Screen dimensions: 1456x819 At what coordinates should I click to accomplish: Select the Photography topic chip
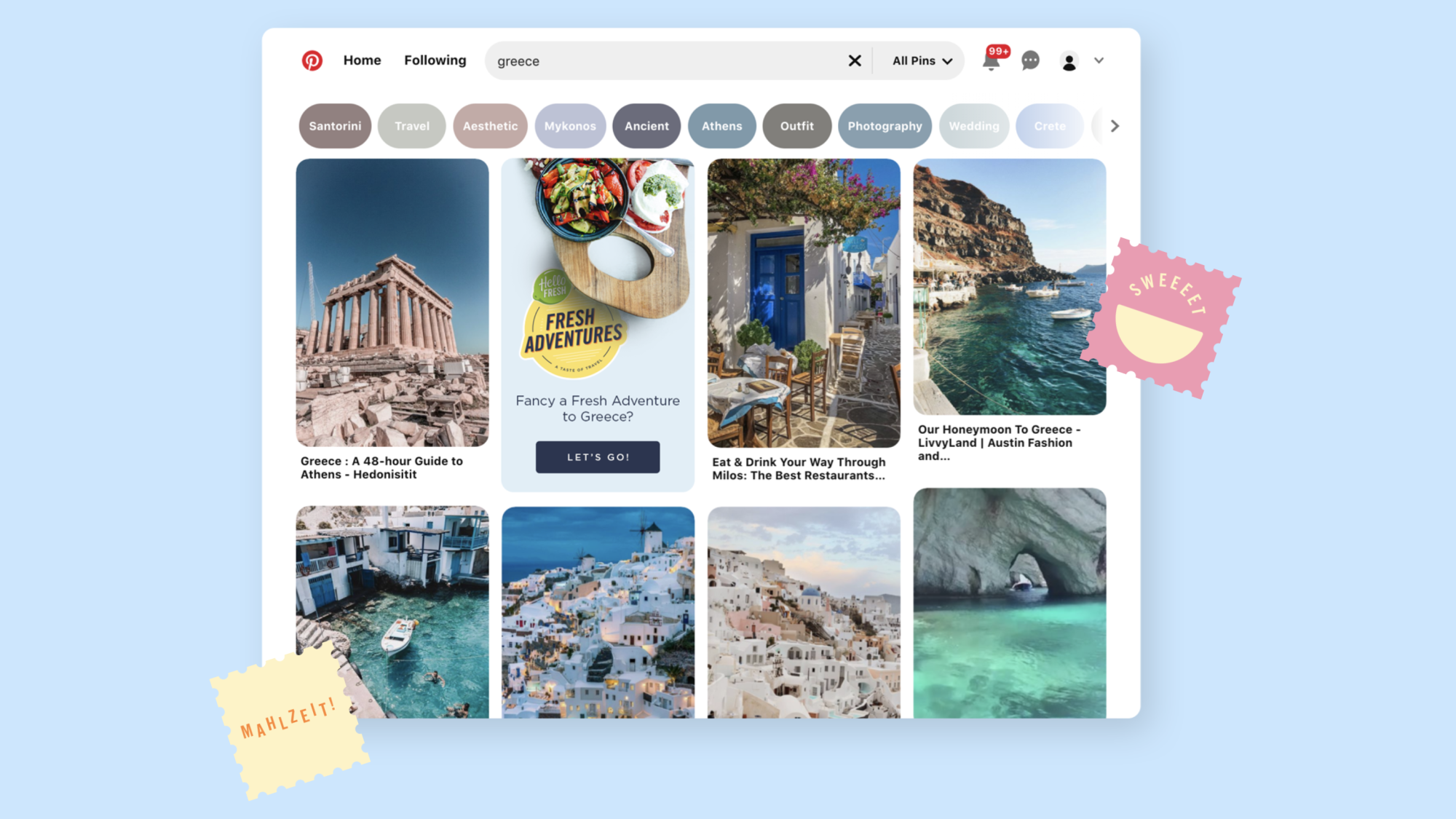885,126
